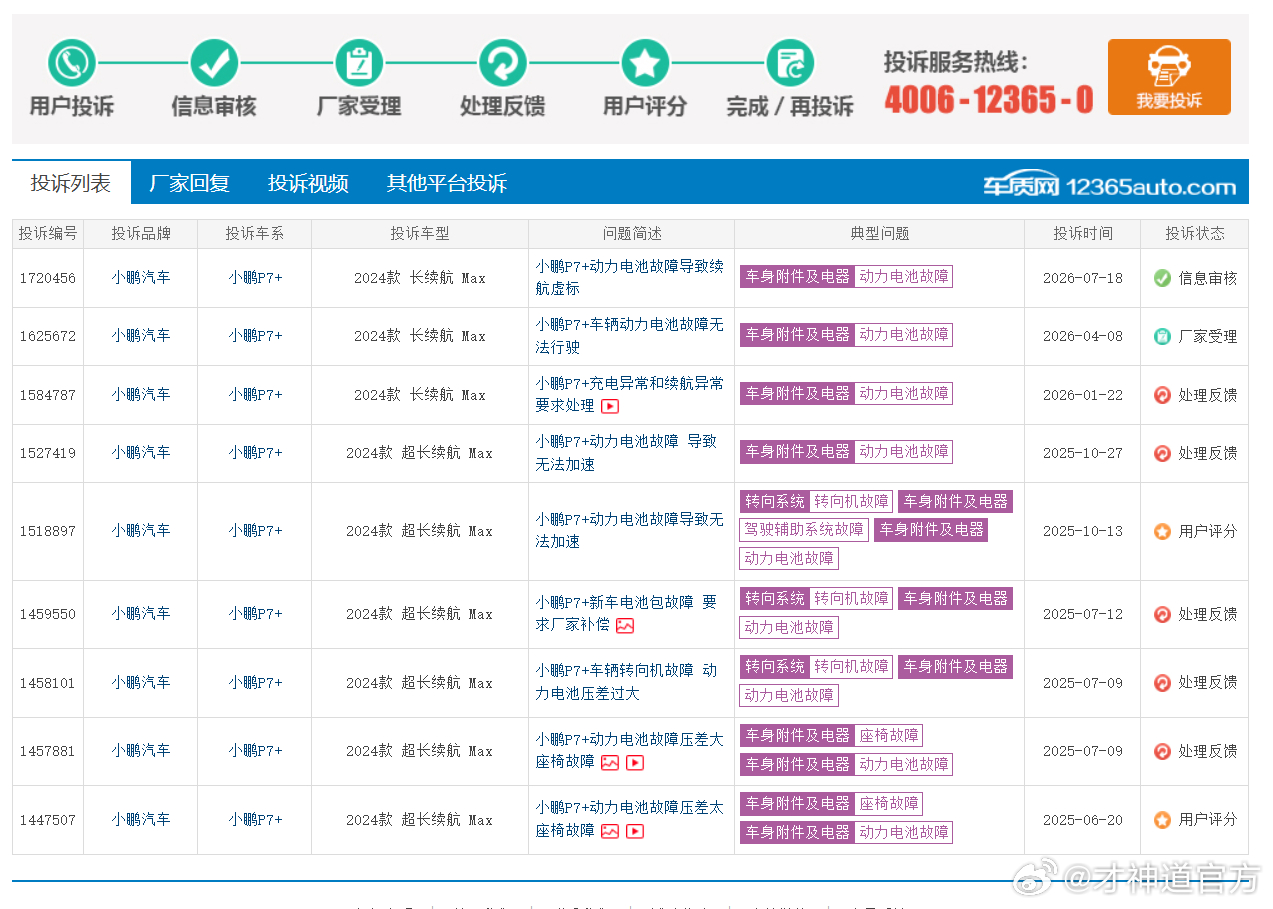Viewport: 1273px width, 909px height.
Task: Click the 厂家受理 clipboard step icon
Action: point(358,63)
